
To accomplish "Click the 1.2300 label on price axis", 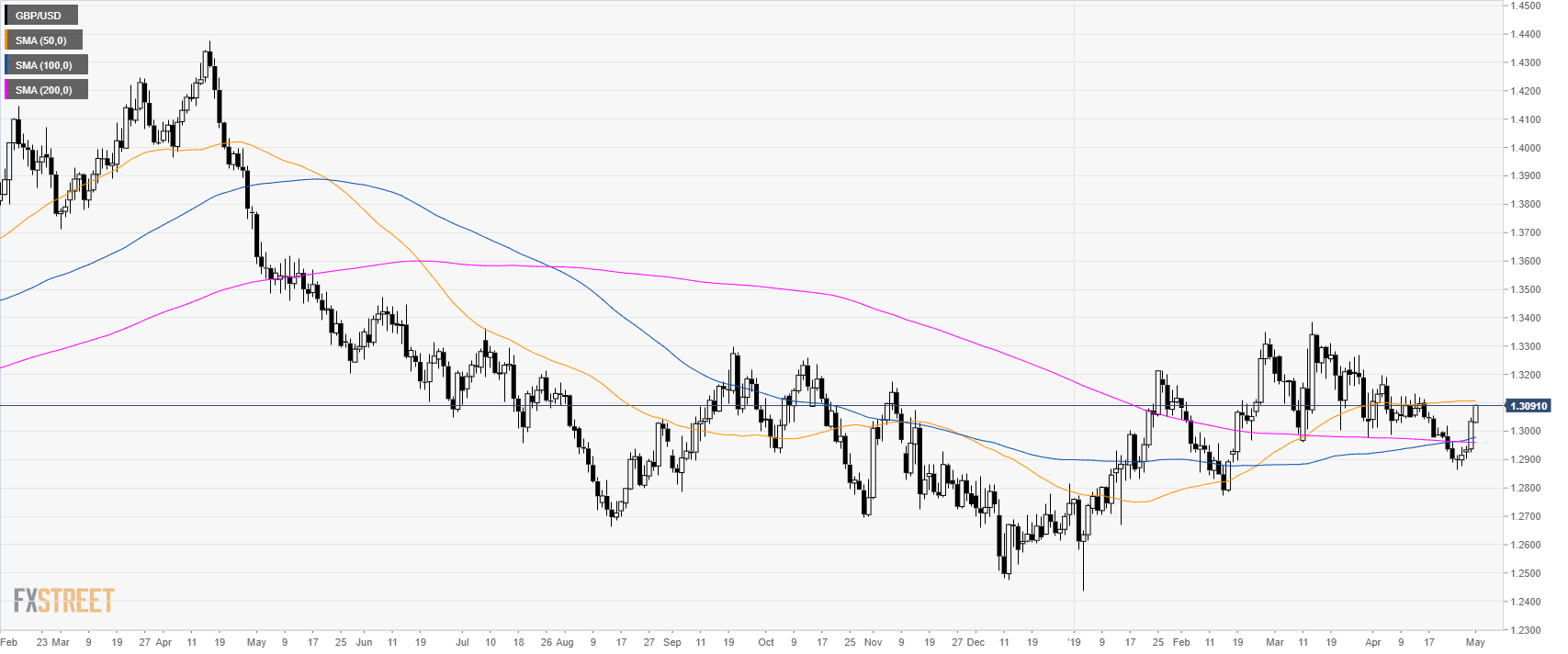I will 1526,630.
